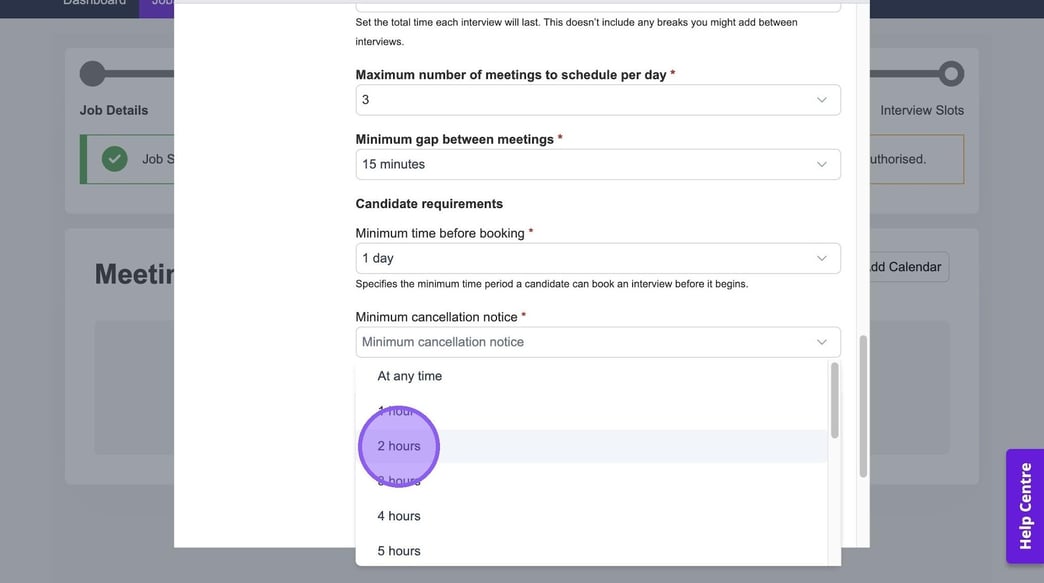Screen dimensions: 1044x583
Task: Open the Minimum gap between meetings dropdown
Action: tap(597, 164)
